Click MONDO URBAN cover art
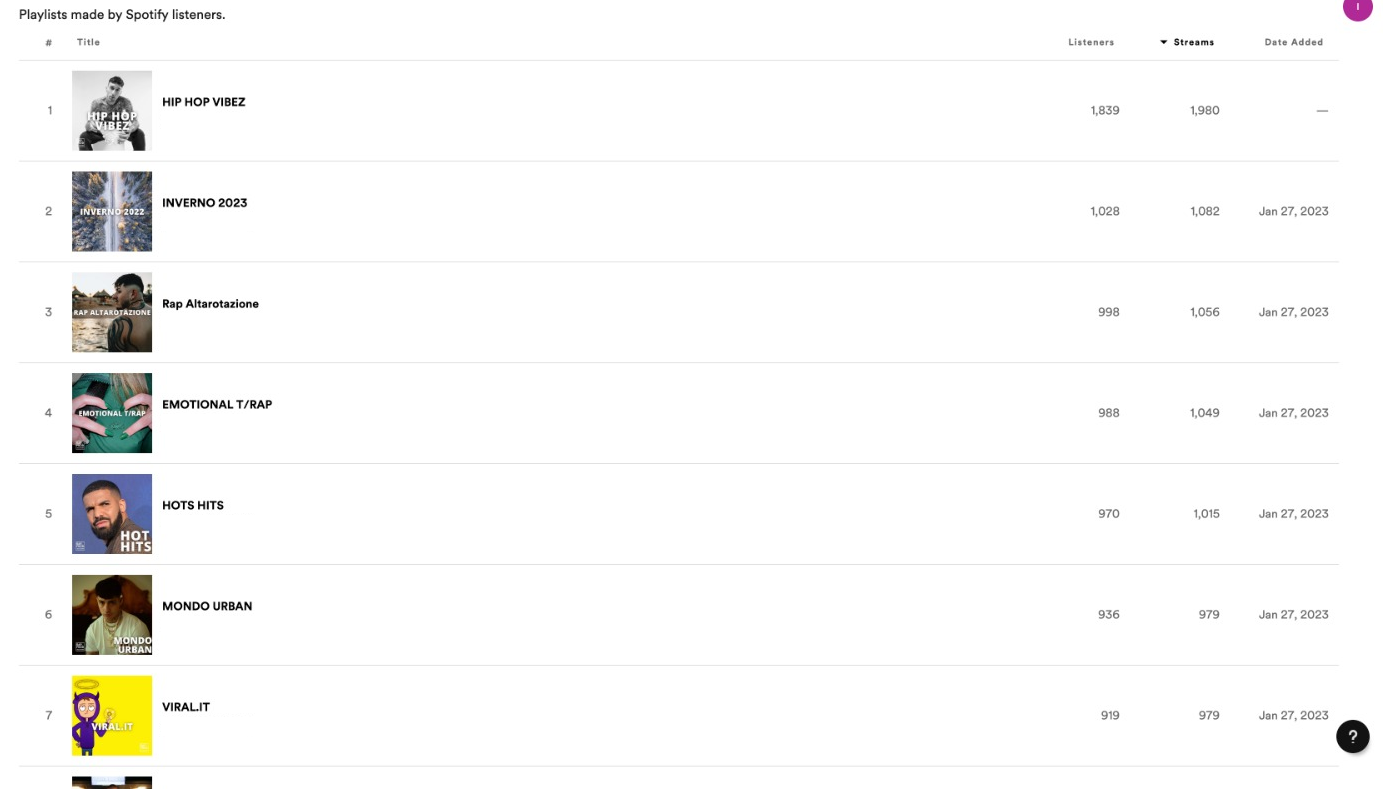 point(112,615)
